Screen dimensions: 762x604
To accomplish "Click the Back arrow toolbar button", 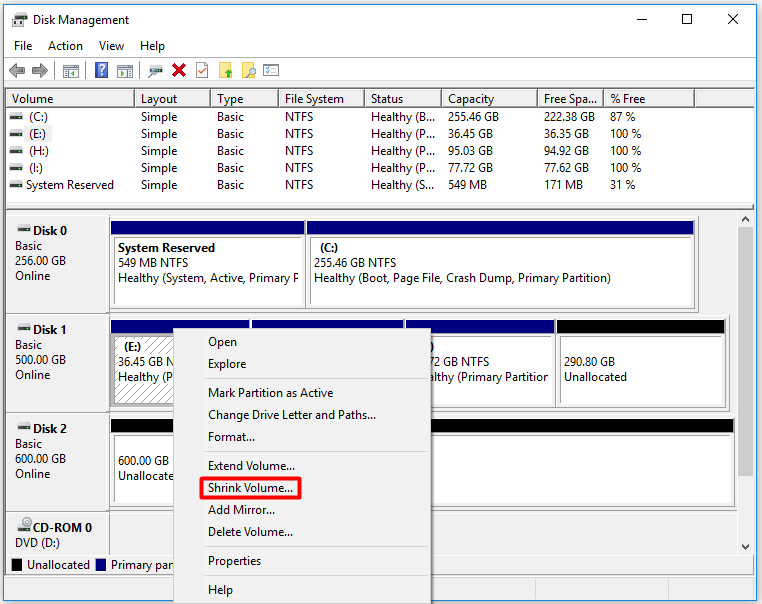I will pos(17,70).
